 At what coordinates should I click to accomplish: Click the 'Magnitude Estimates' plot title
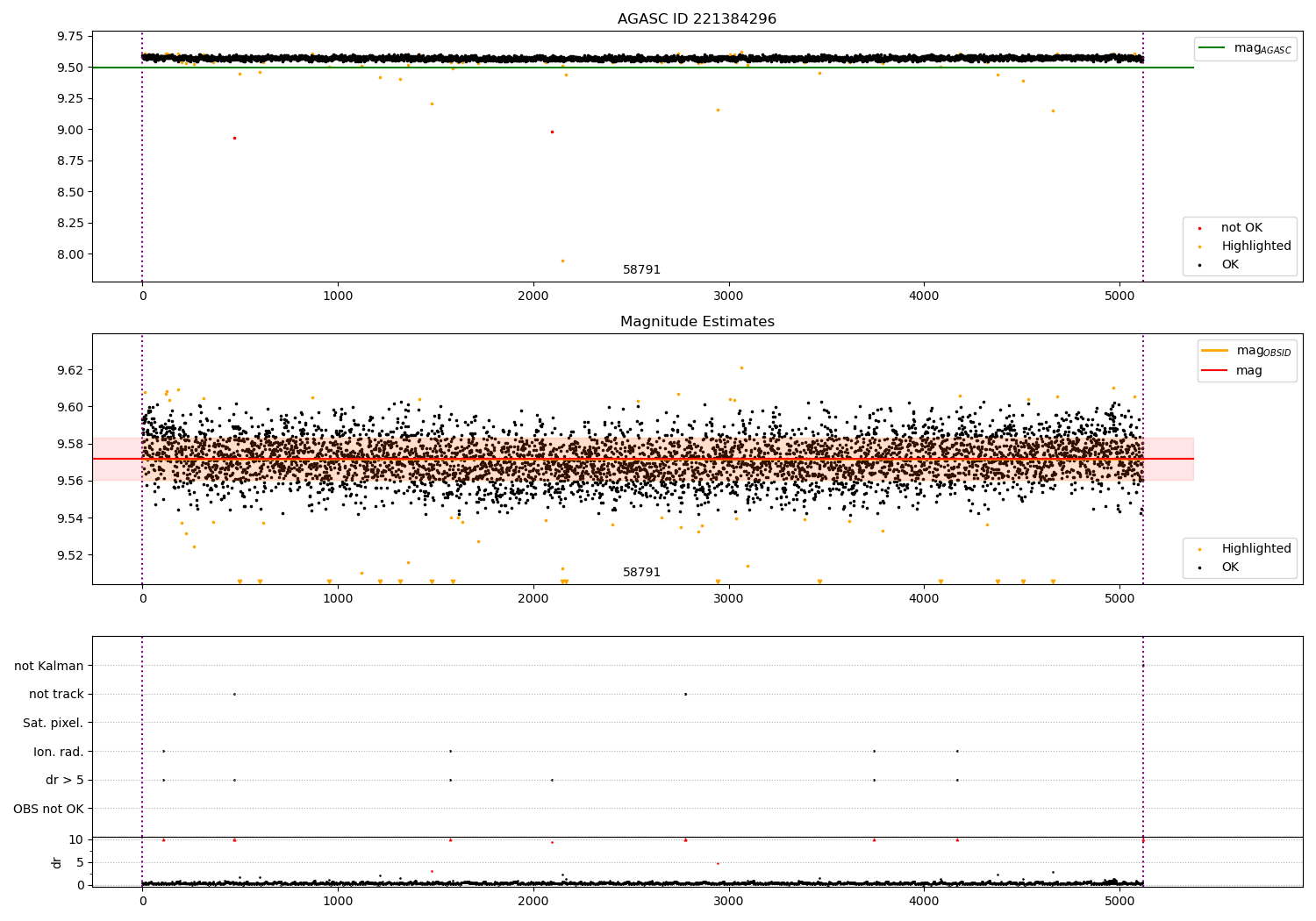click(x=697, y=322)
